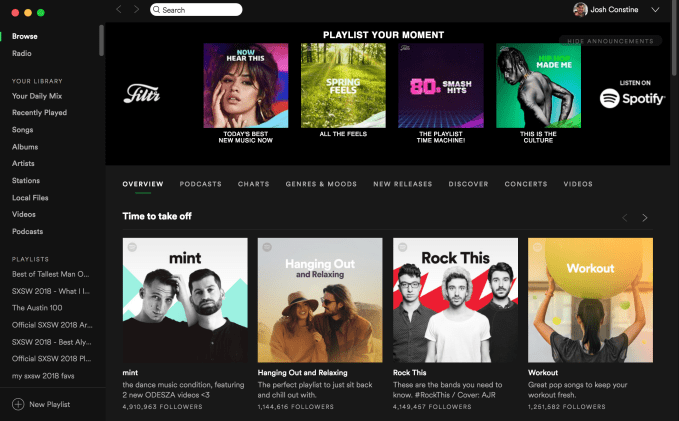Open the mint playlist cover
This screenshot has height=421, width=679.
point(185,300)
